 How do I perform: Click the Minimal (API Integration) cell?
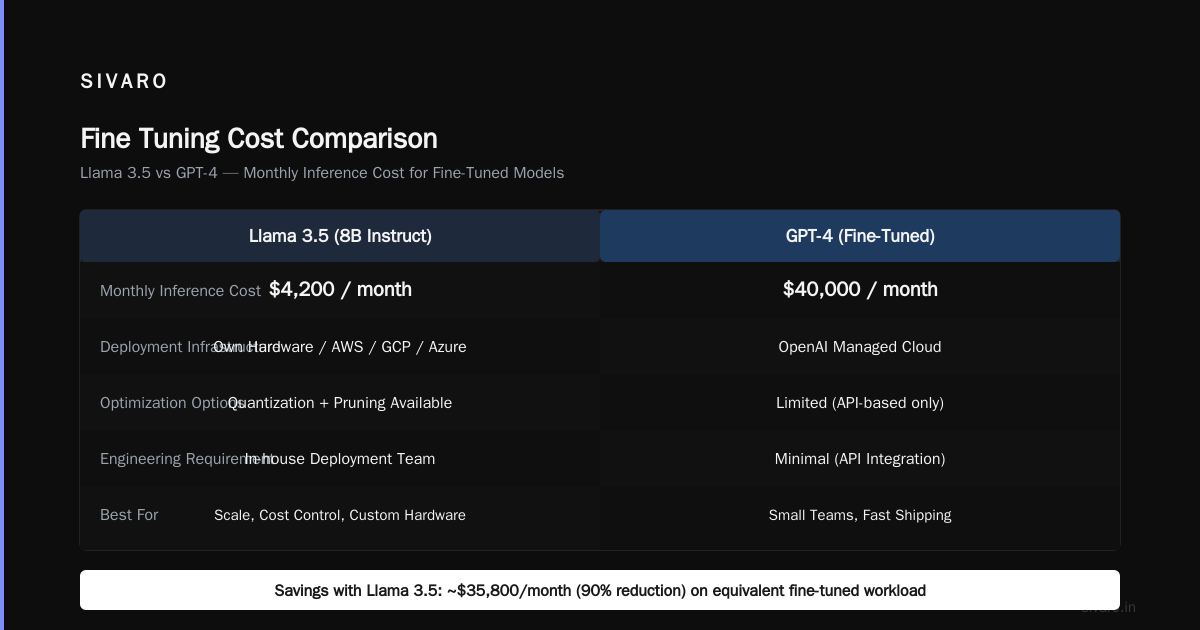point(860,459)
